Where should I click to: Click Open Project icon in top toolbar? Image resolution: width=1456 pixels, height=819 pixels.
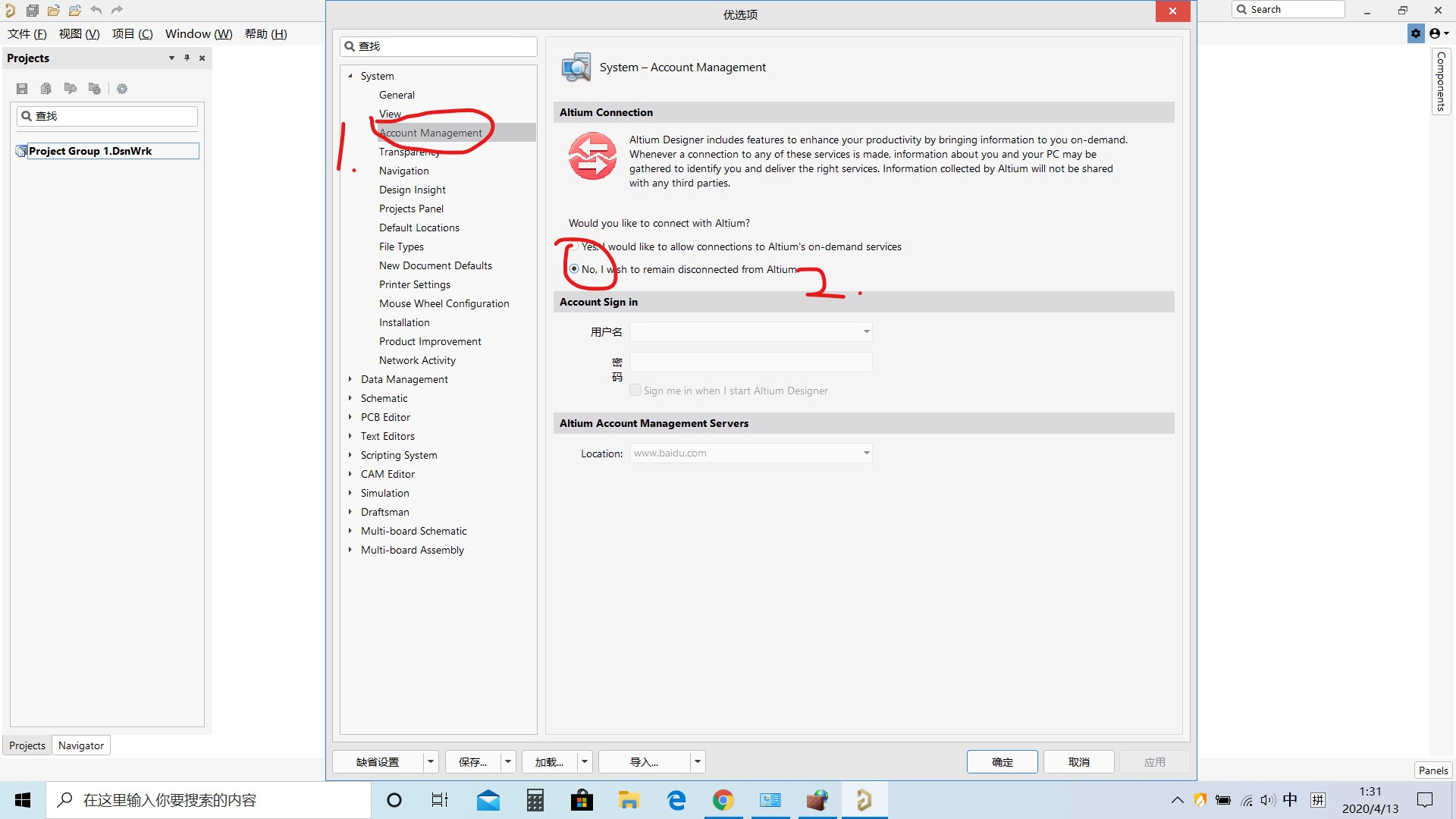tap(75, 11)
